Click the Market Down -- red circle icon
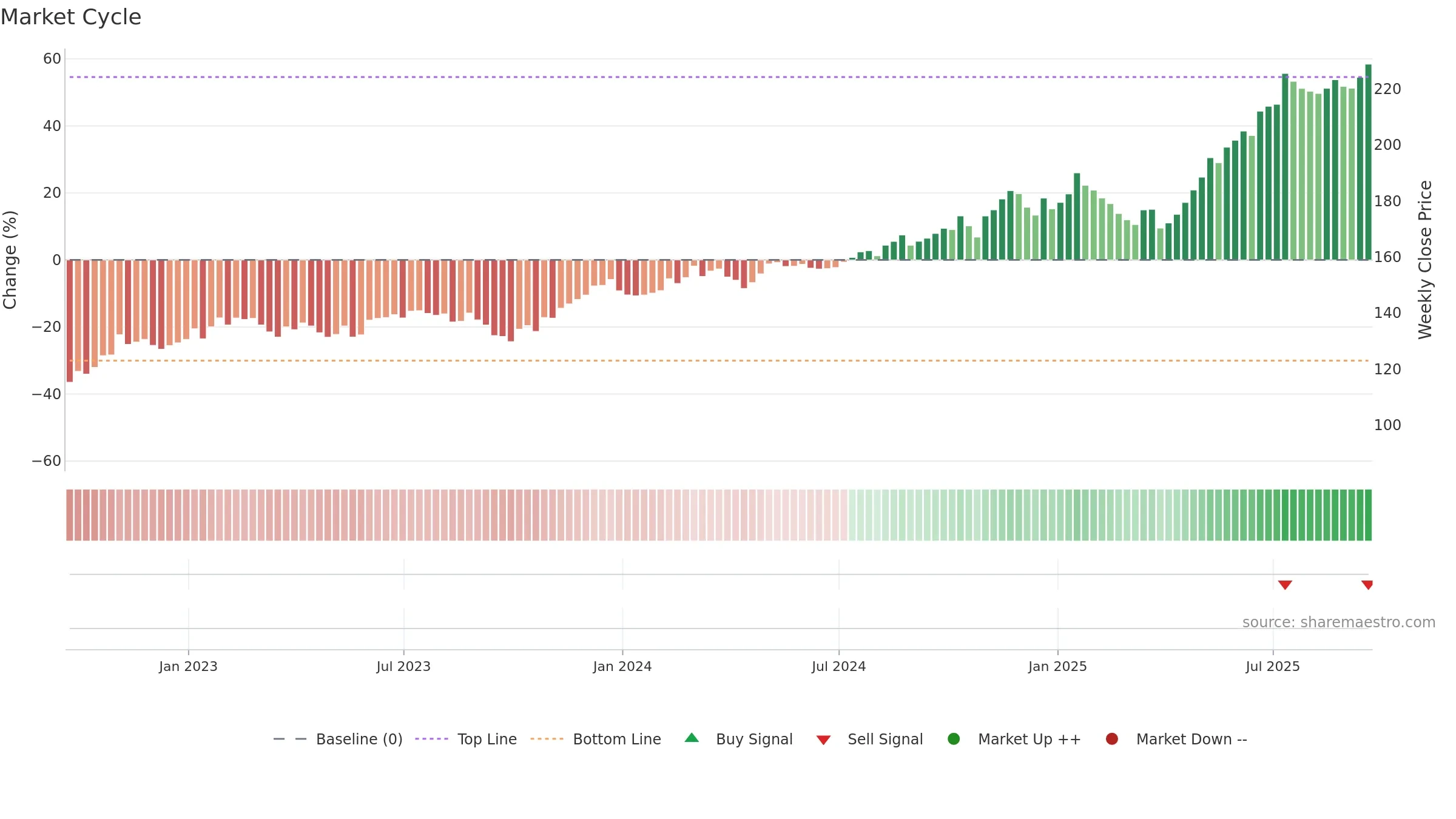The image size is (1456, 819). 1112,739
